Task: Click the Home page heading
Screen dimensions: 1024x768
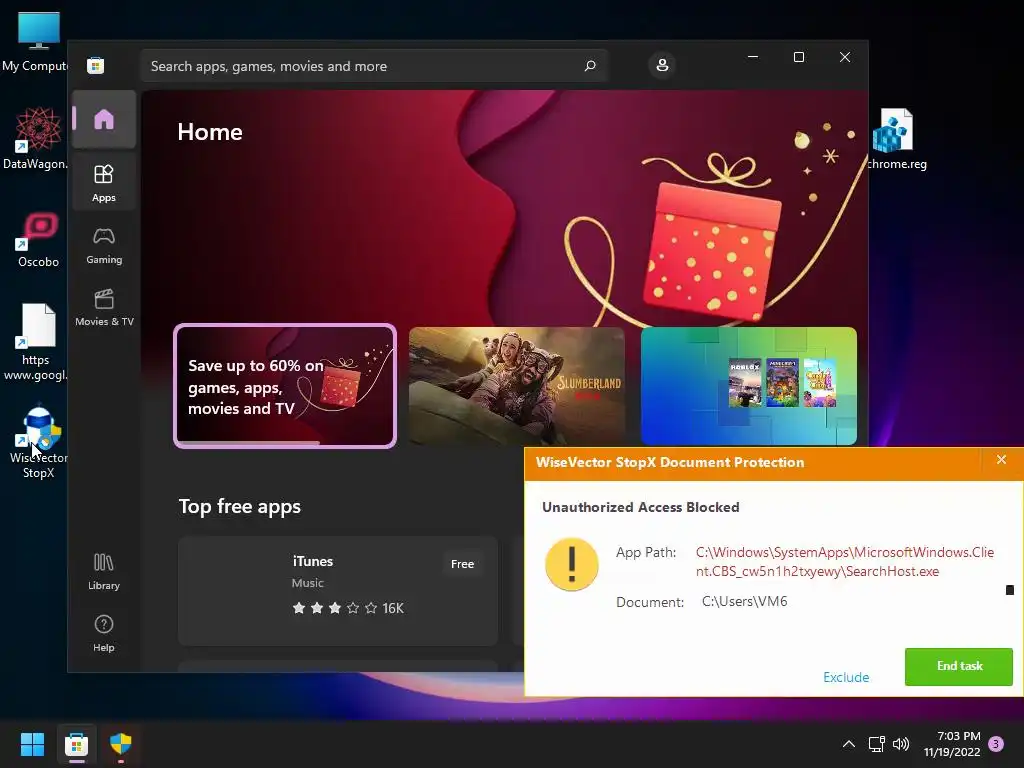Action: [x=210, y=132]
